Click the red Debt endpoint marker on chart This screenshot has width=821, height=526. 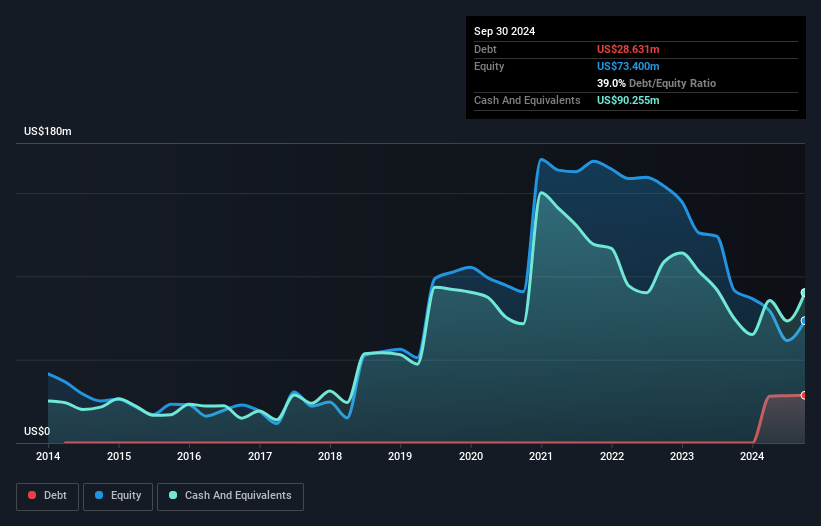804,395
